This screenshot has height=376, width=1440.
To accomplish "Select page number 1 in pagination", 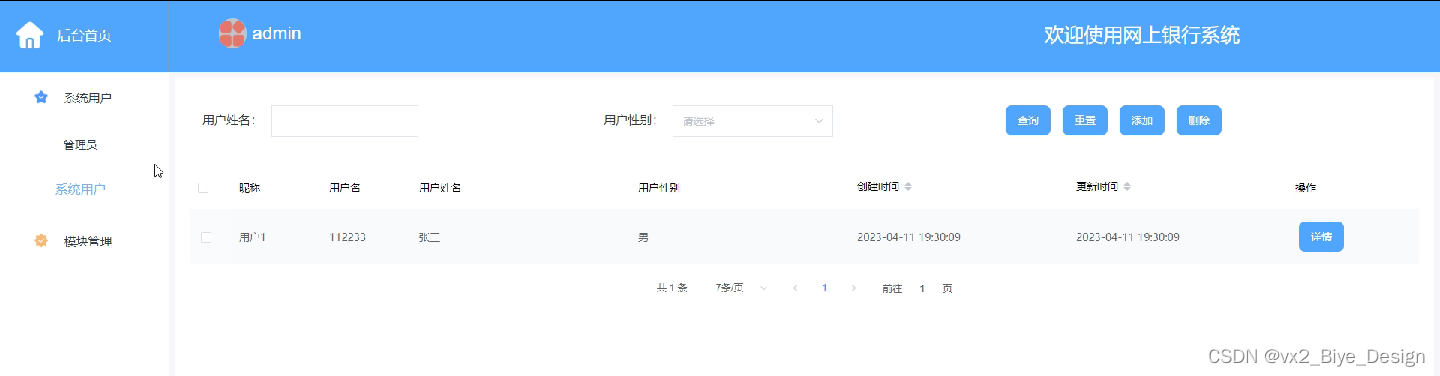I will point(824,288).
